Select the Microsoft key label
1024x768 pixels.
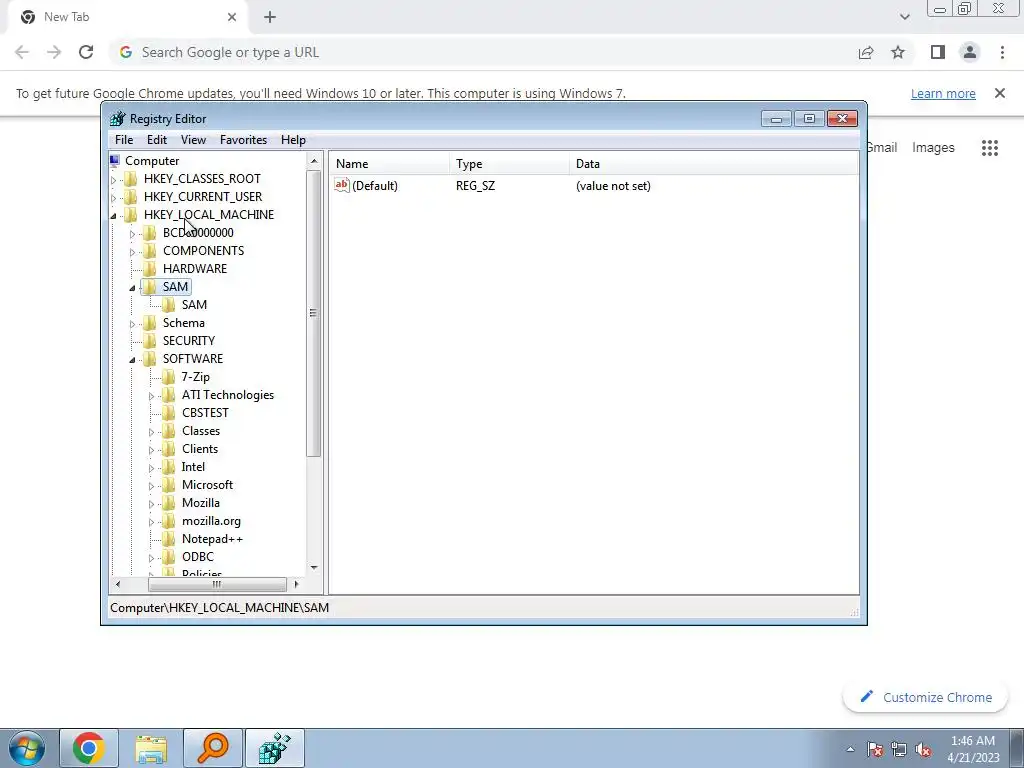point(207,485)
